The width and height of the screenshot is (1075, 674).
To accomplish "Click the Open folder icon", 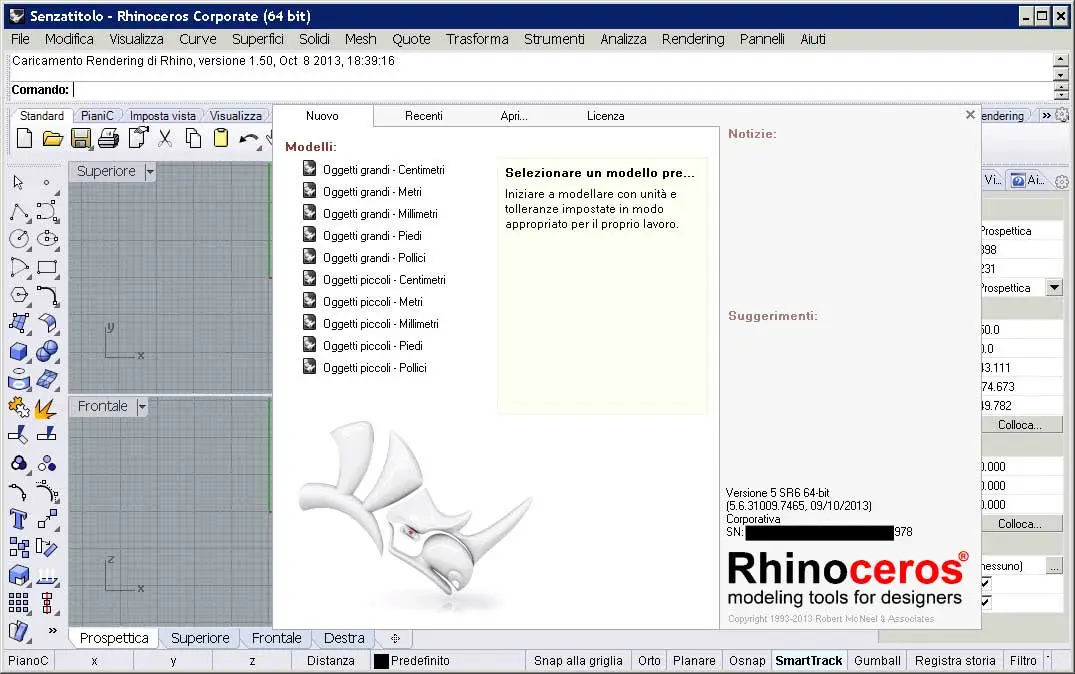I will pos(53,139).
